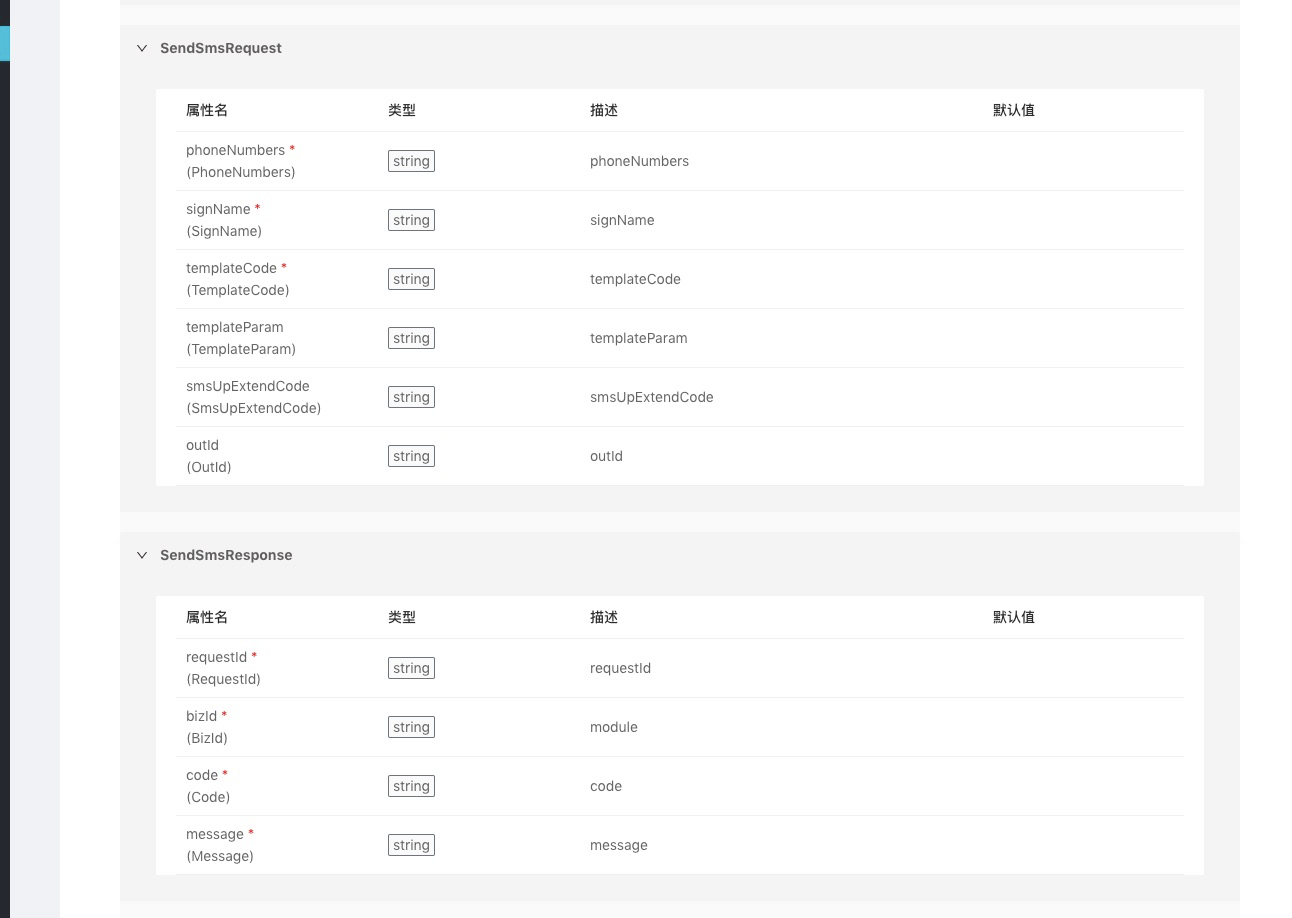Click the string type badge for message

(x=411, y=845)
